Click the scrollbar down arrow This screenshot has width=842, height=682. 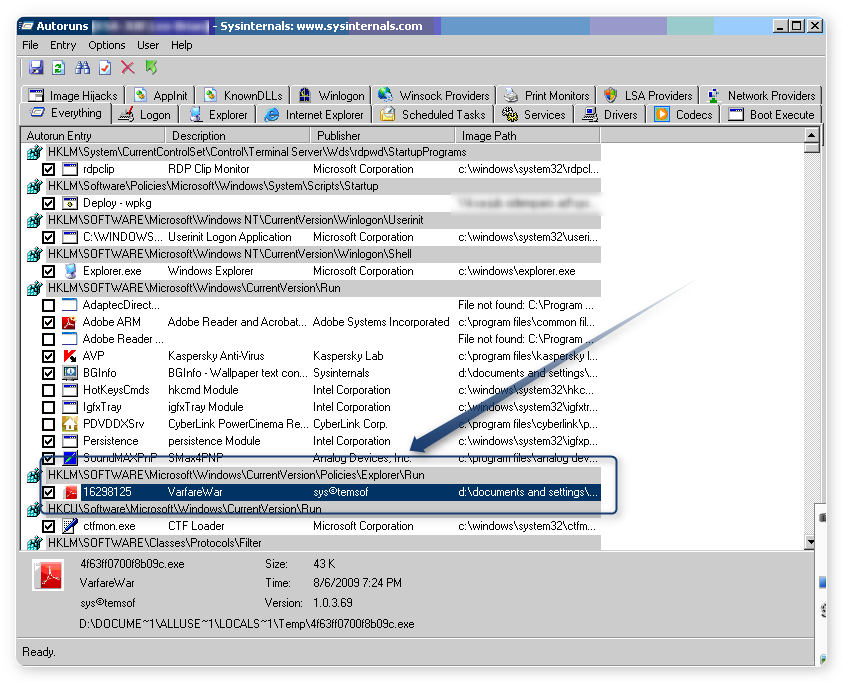click(x=811, y=542)
